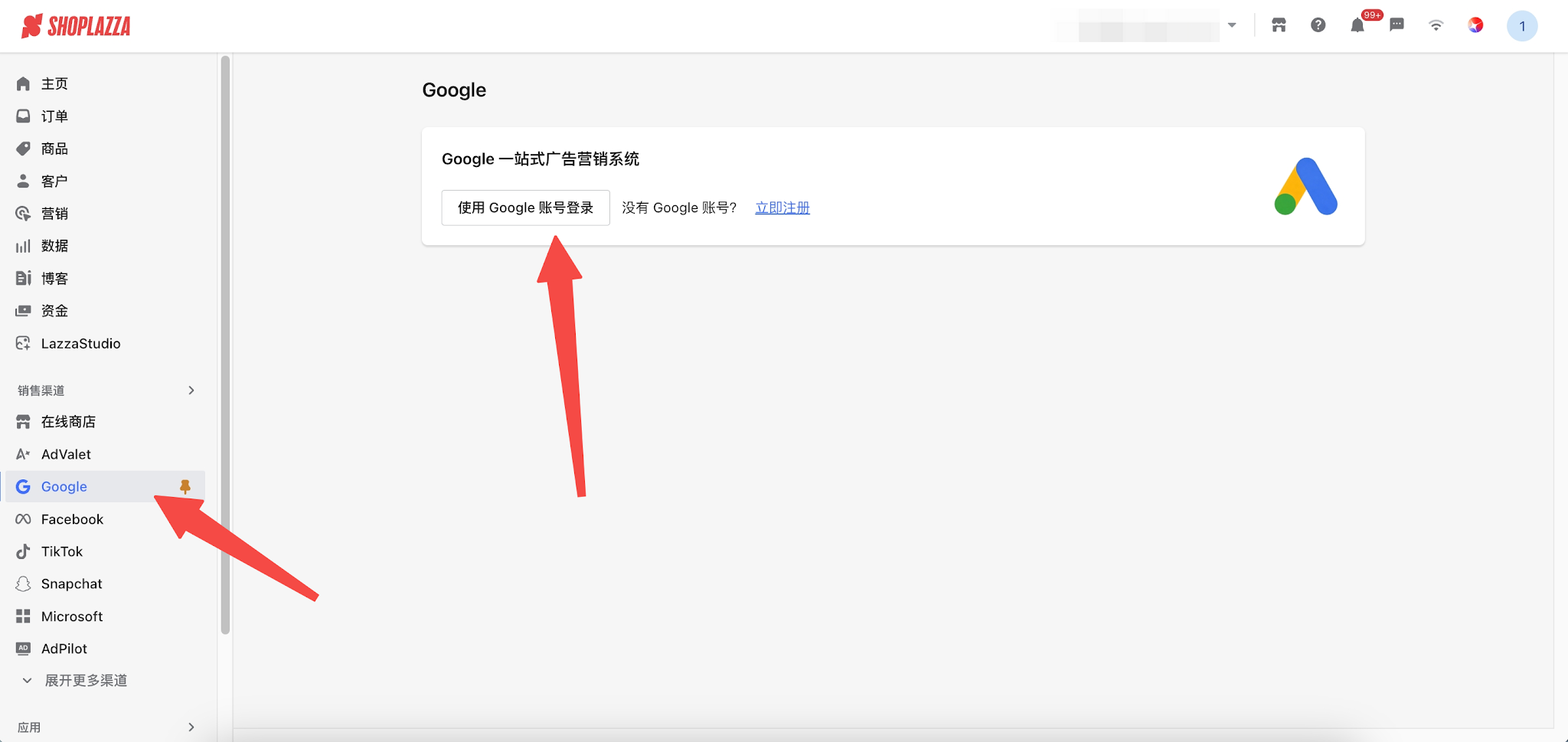Expand the 销售渠道 section chevron
The width and height of the screenshot is (1568, 742).
pyautogui.click(x=191, y=391)
